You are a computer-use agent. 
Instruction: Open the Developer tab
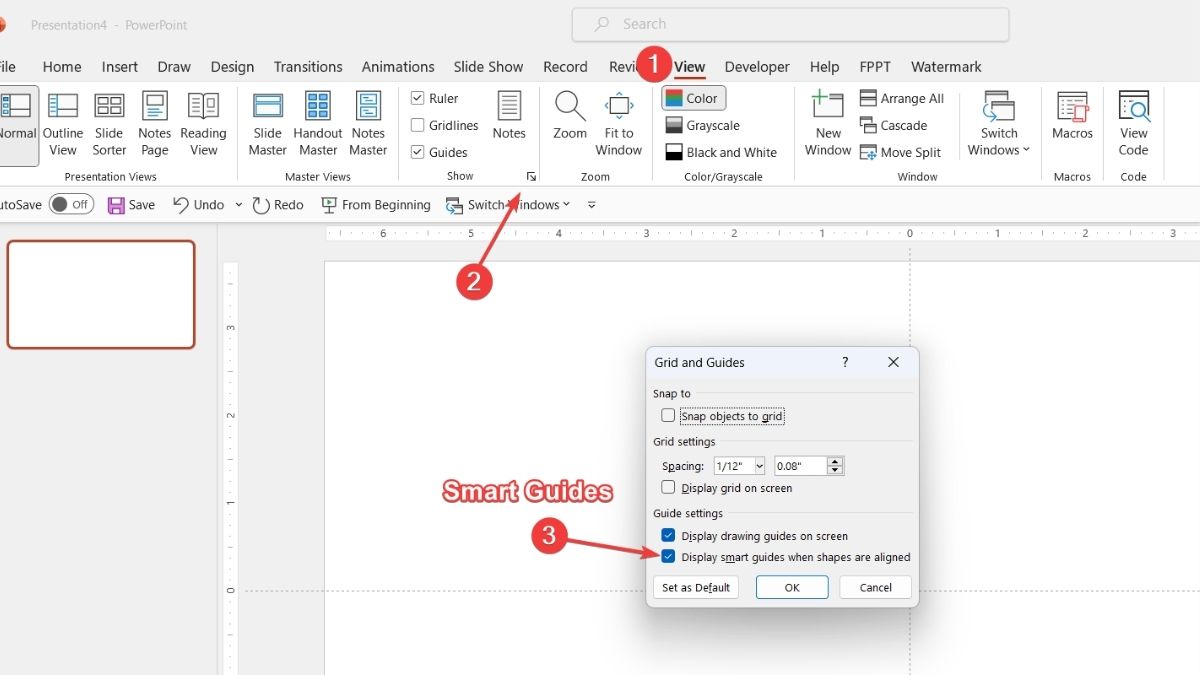click(757, 67)
